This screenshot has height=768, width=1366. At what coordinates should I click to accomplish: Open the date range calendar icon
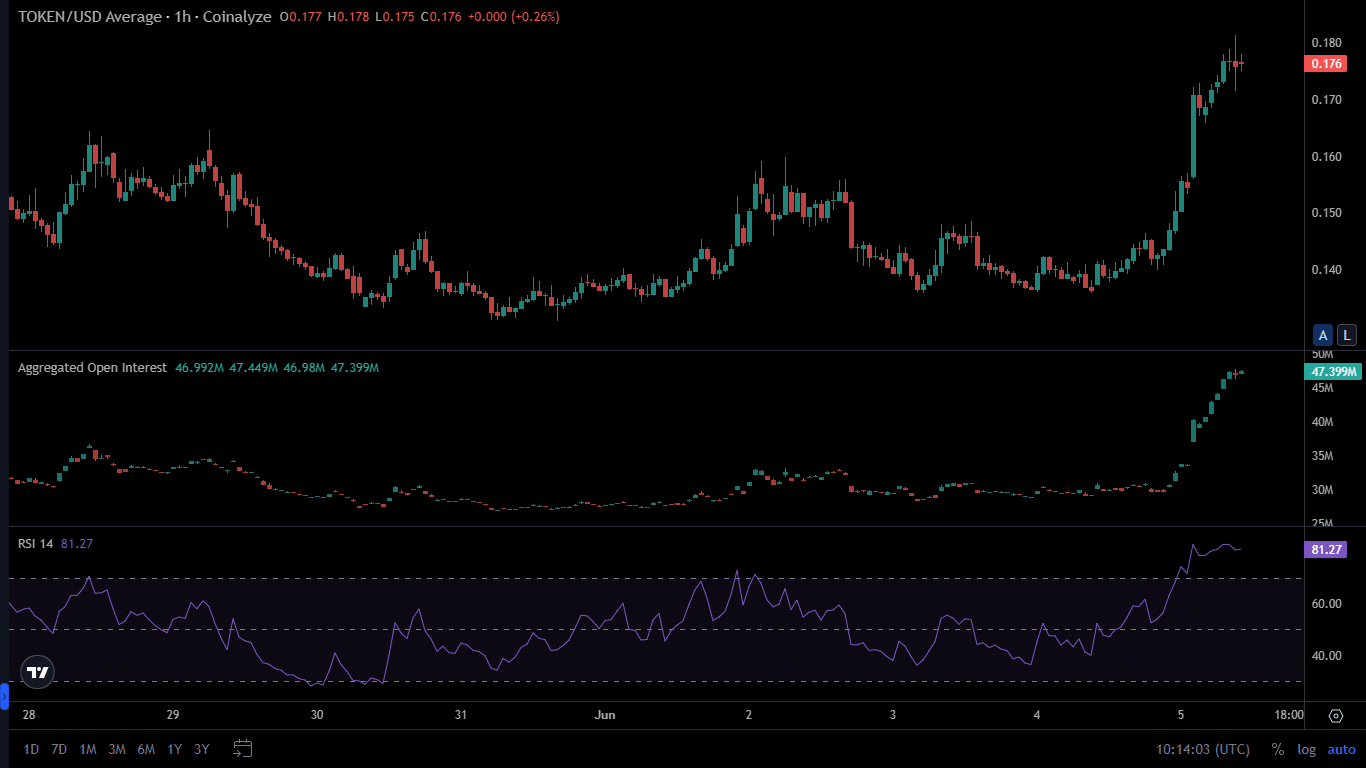(242, 748)
